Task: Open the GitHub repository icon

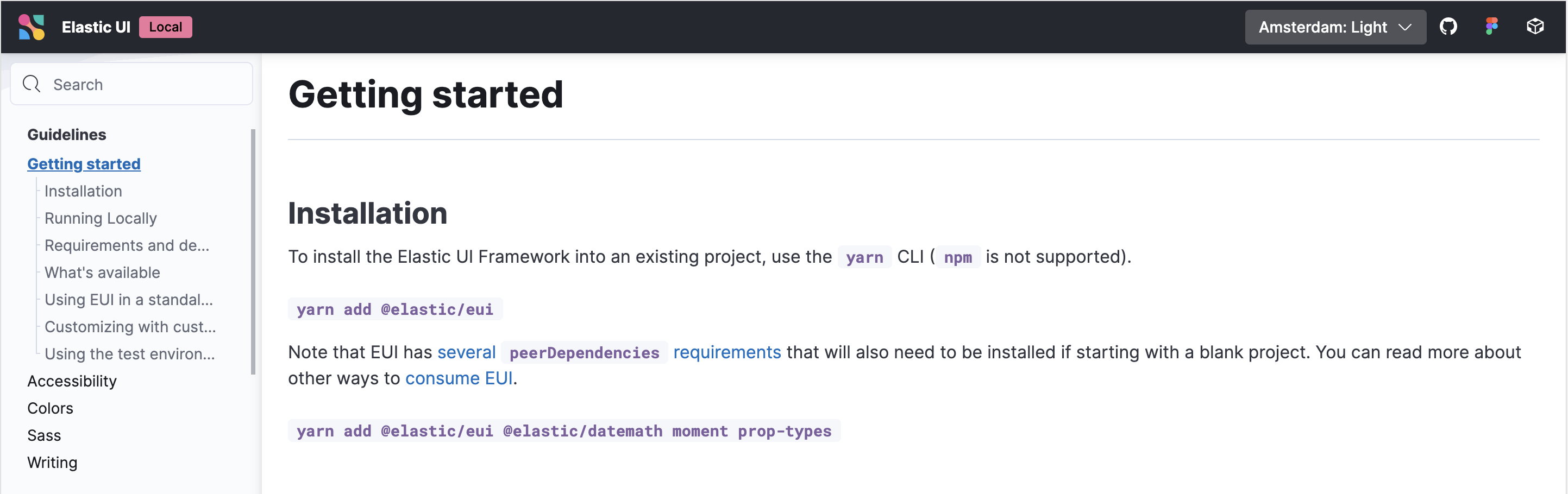Action: tap(1447, 27)
